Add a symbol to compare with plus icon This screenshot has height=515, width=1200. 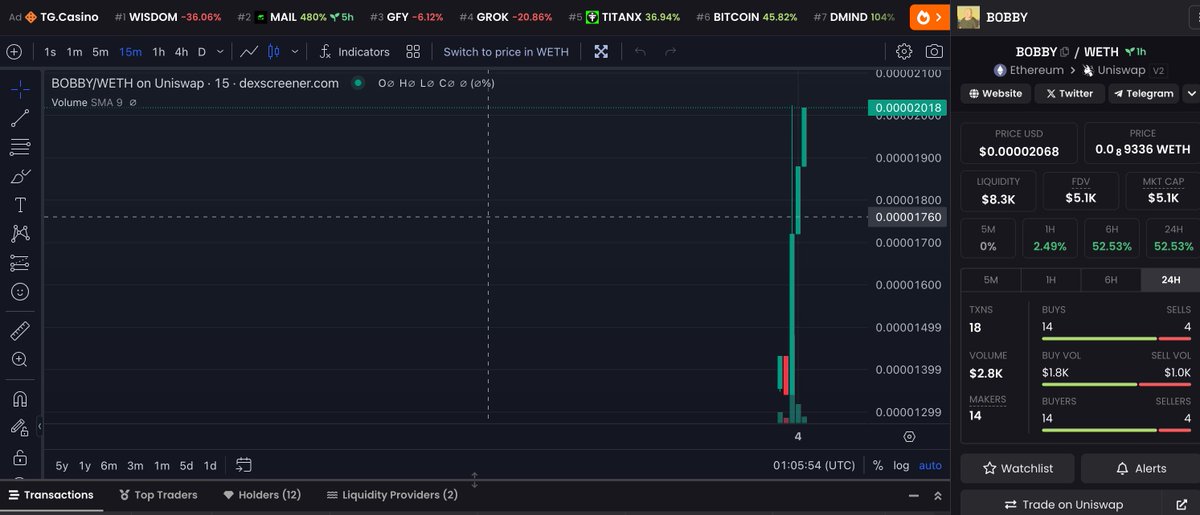click(x=13, y=52)
